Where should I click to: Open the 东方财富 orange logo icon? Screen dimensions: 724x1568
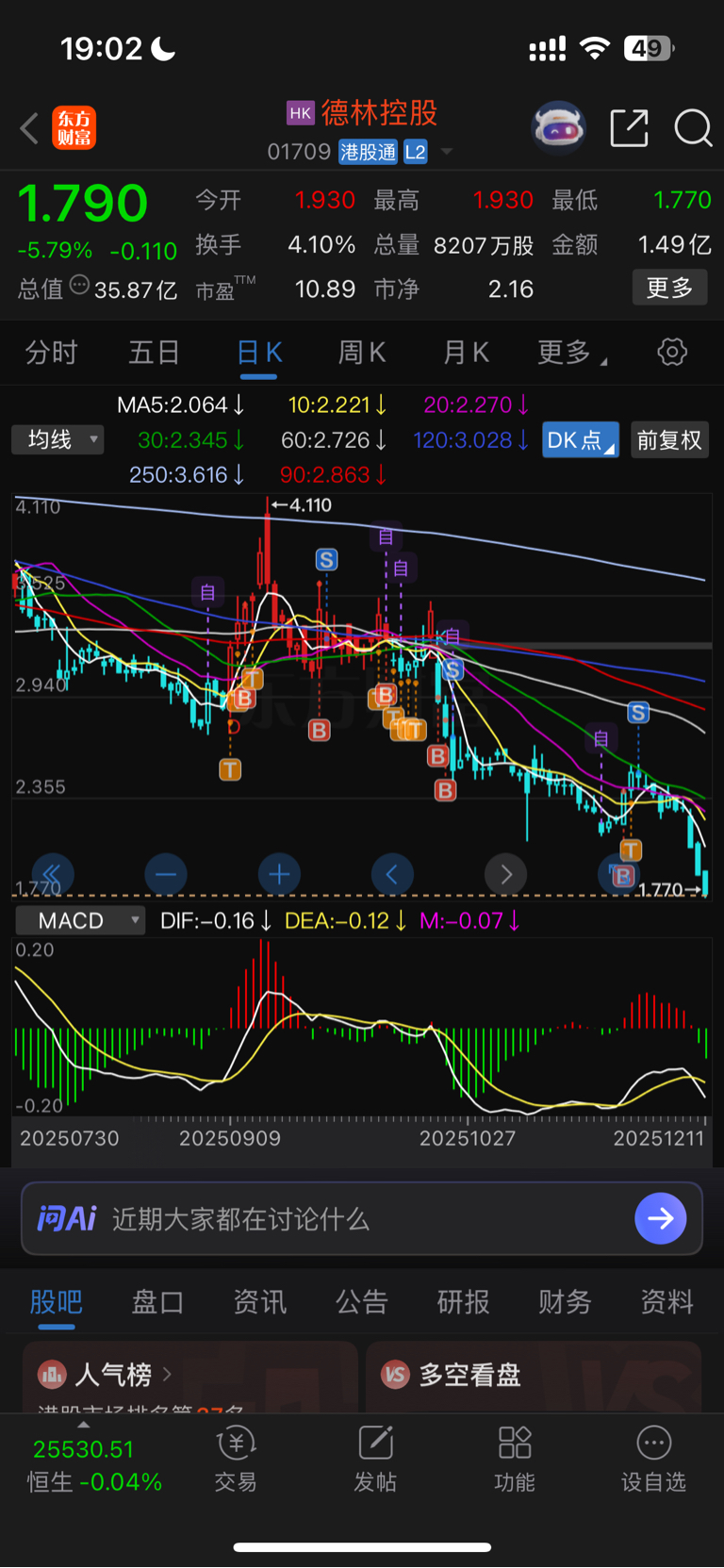74,128
